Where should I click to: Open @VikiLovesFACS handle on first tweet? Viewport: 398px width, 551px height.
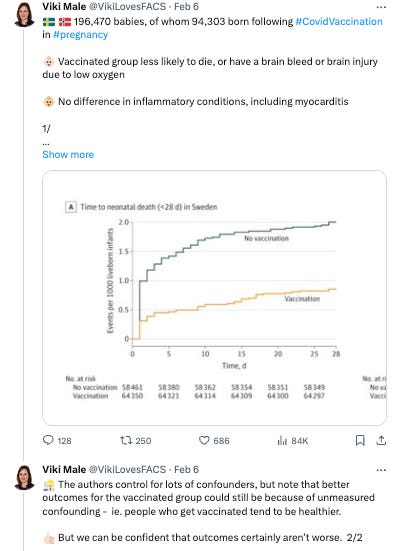coord(127,6)
